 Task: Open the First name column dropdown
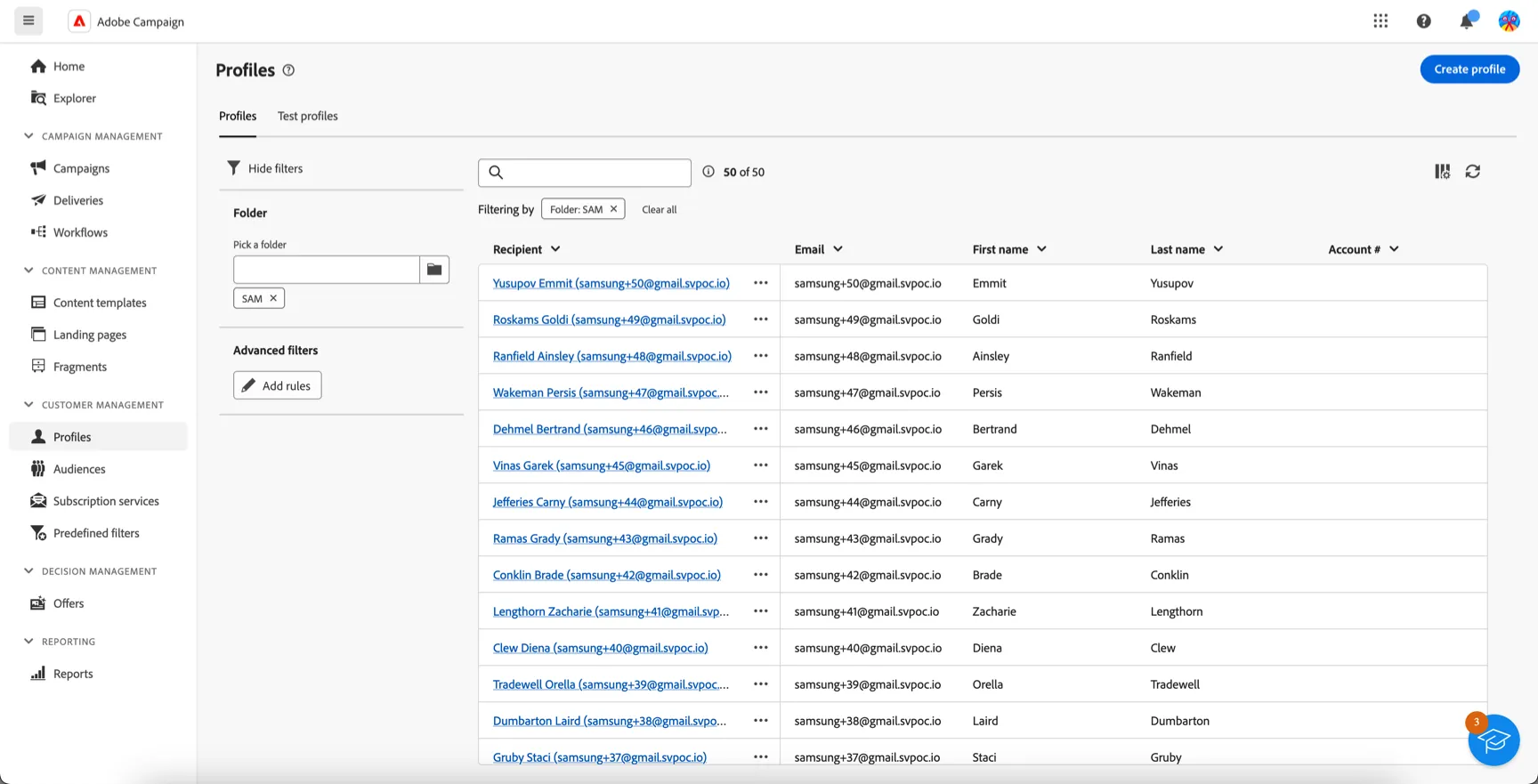pyautogui.click(x=1041, y=249)
